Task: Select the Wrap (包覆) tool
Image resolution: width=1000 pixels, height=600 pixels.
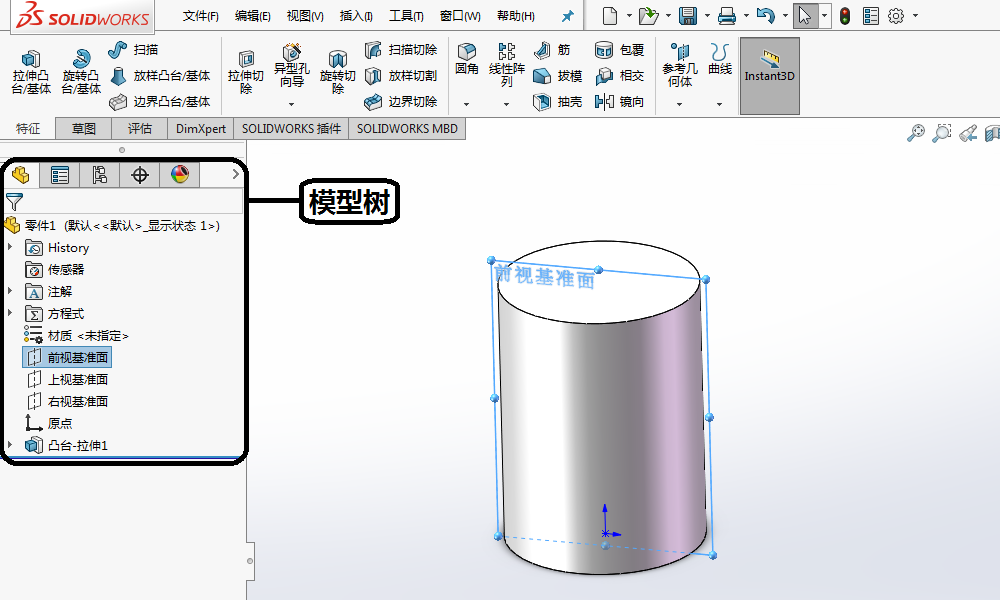Action: pos(619,50)
